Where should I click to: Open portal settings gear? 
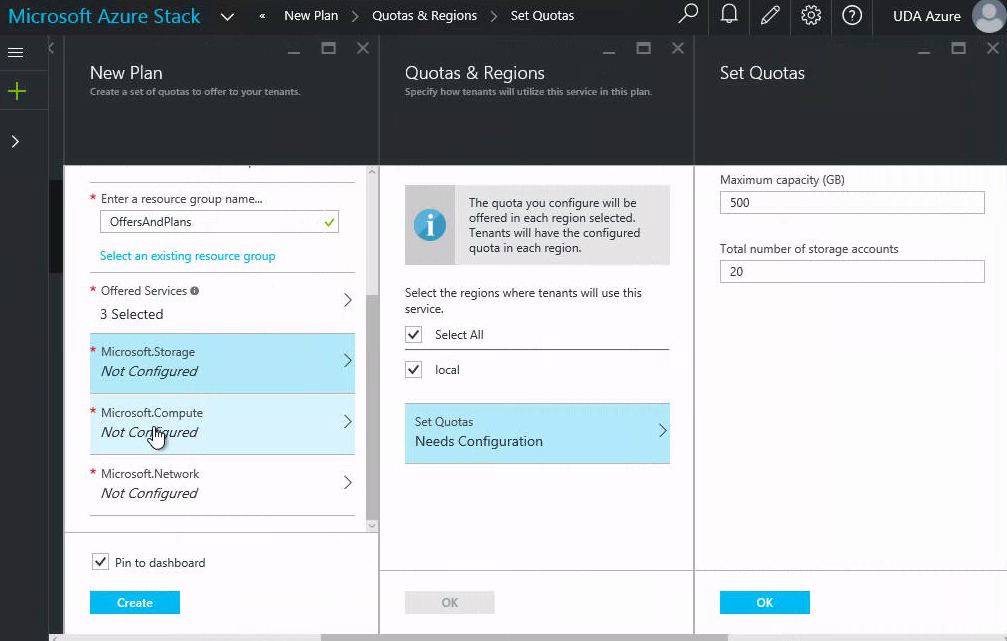811,15
